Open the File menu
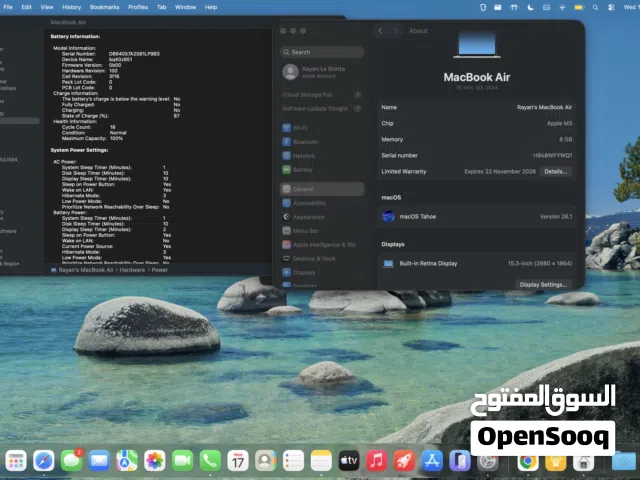640x480 pixels. click(8, 7)
